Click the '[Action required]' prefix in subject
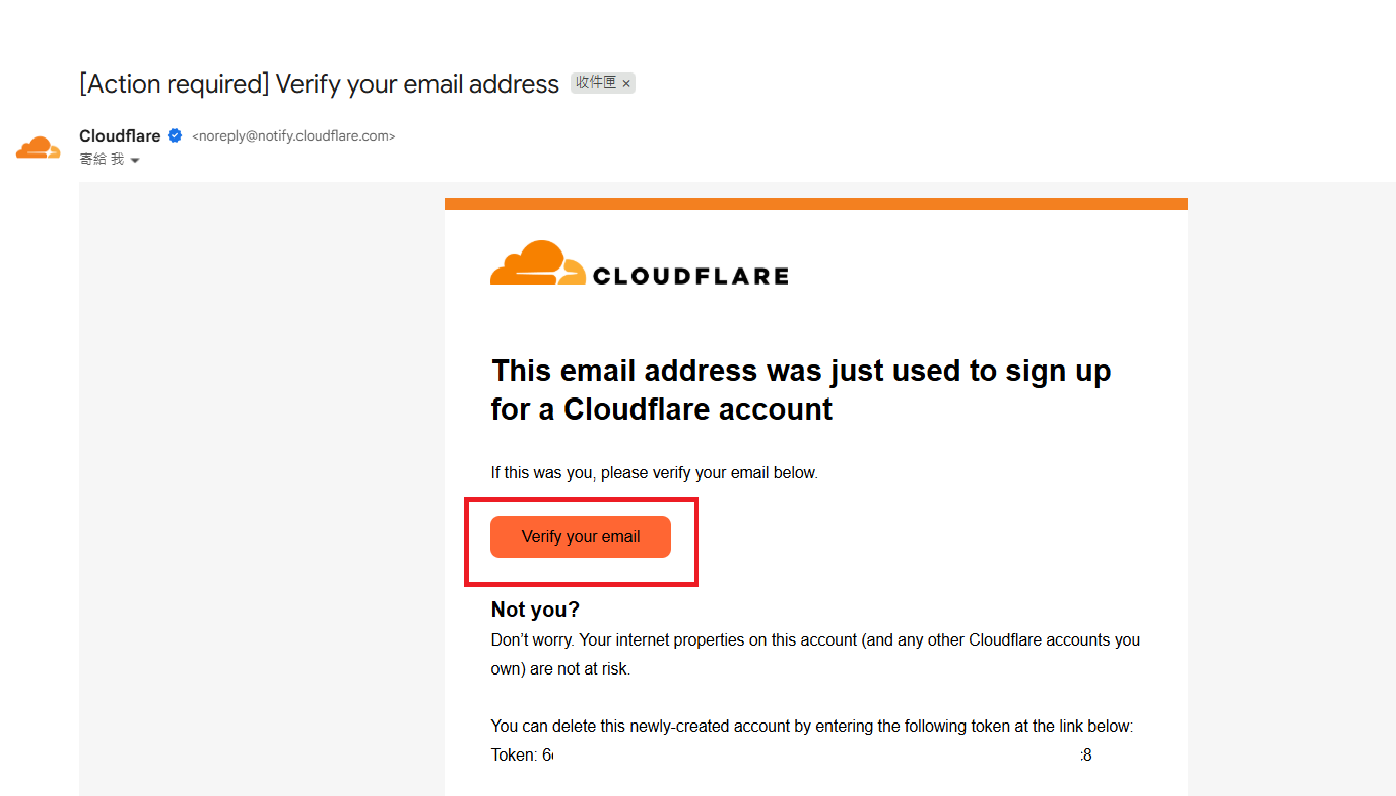This screenshot has height=796, width=1396. tap(174, 84)
